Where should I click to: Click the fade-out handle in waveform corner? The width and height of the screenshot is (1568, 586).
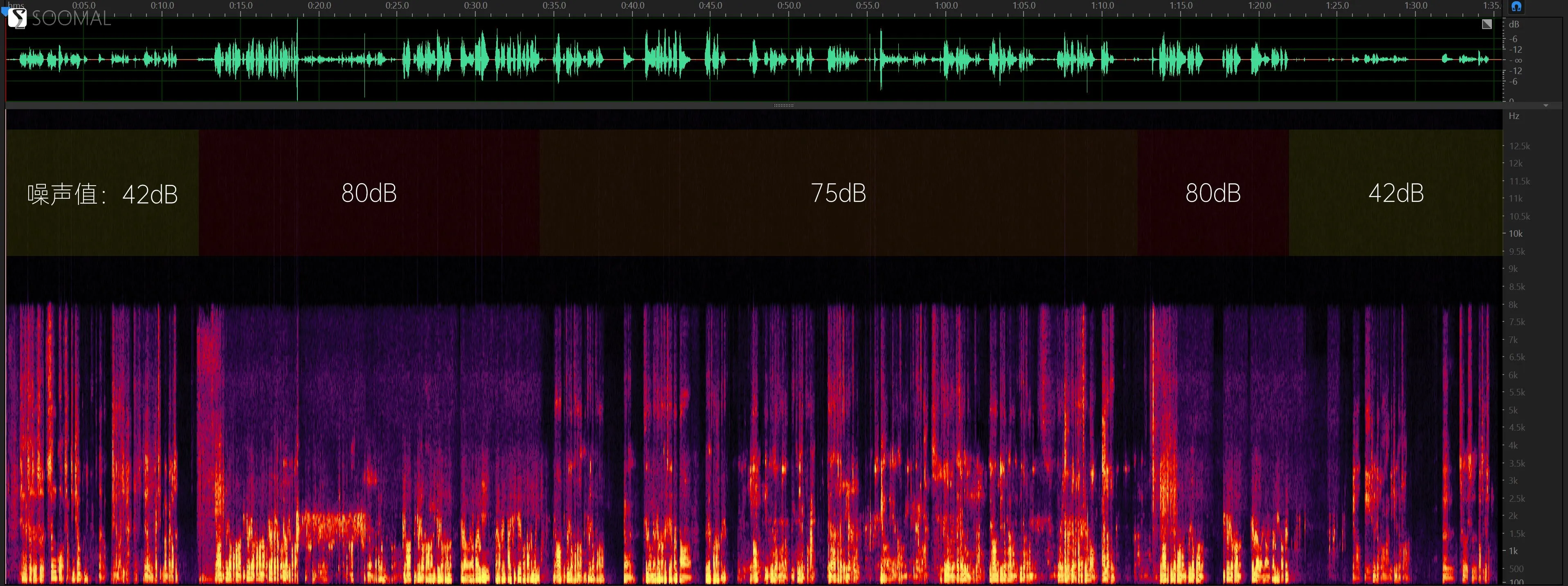1487,24
